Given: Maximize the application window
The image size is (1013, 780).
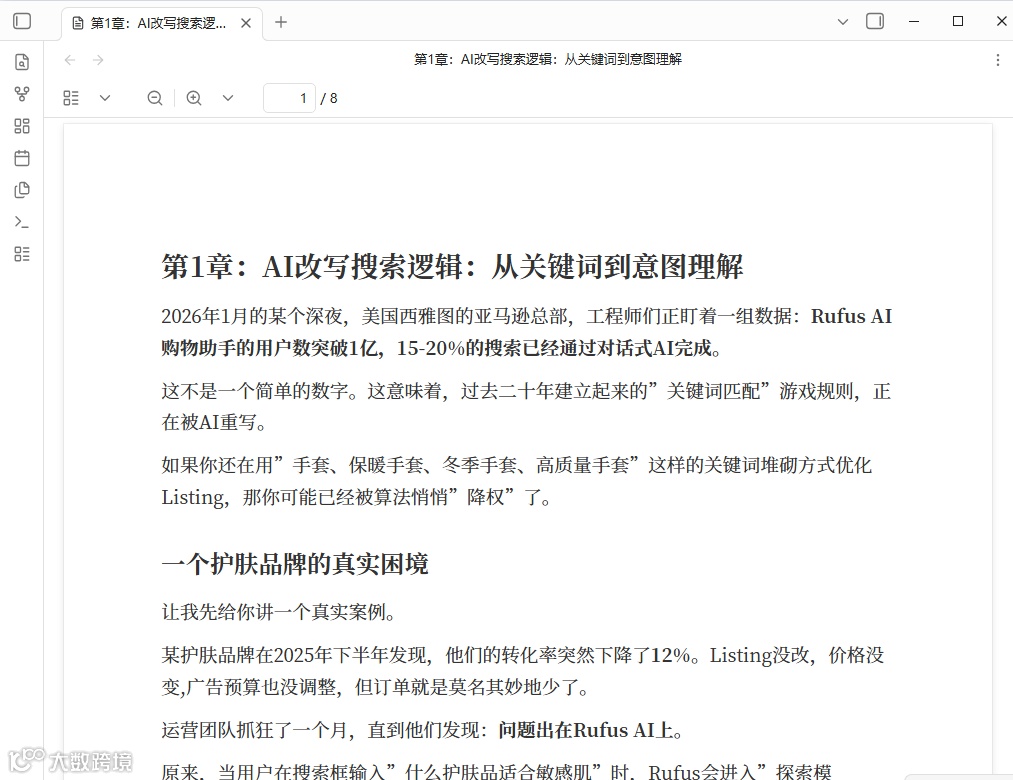Looking at the screenshot, I should coord(958,21).
